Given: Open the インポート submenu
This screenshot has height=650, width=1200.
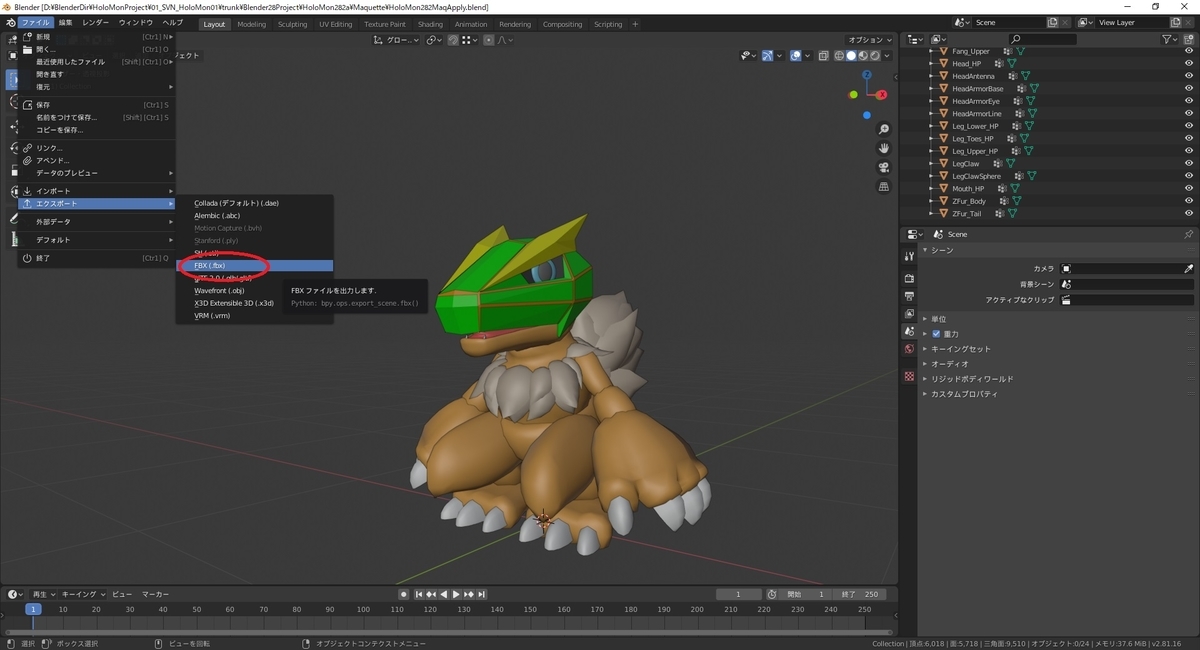Looking at the screenshot, I should click(97, 191).
